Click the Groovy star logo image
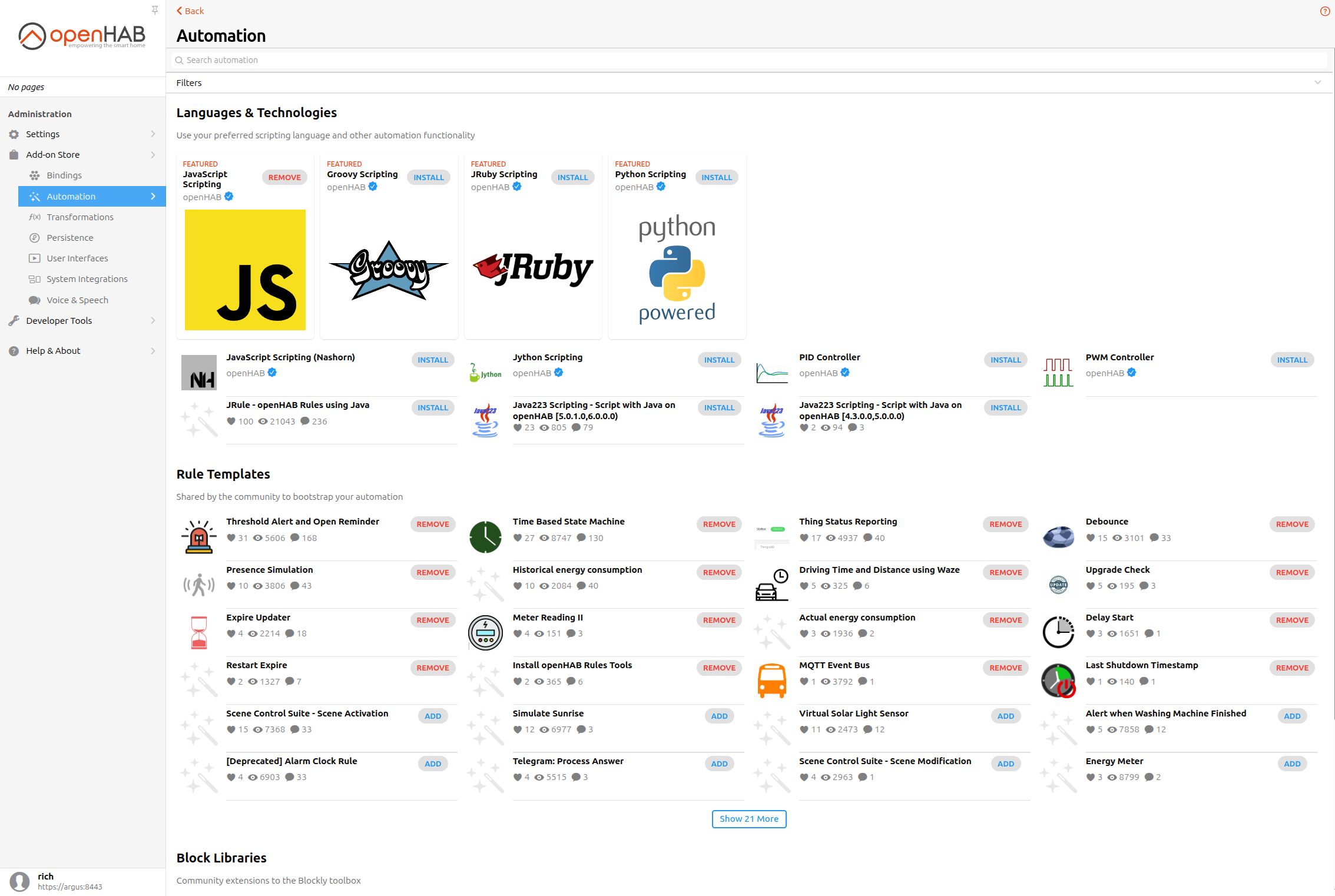Screen dimensions: 1335x896 tap(389, 270)
